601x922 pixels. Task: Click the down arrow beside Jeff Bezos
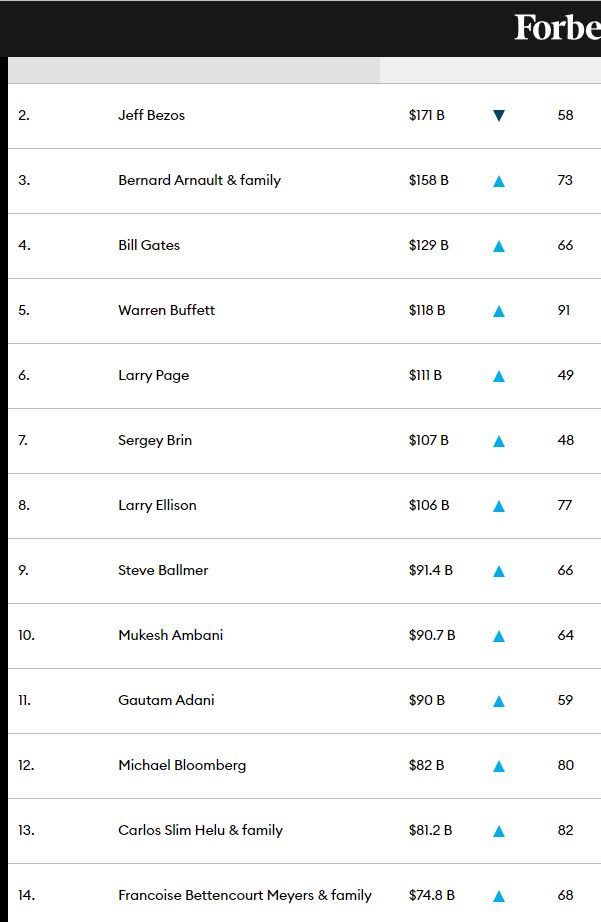tap(499, 116)
